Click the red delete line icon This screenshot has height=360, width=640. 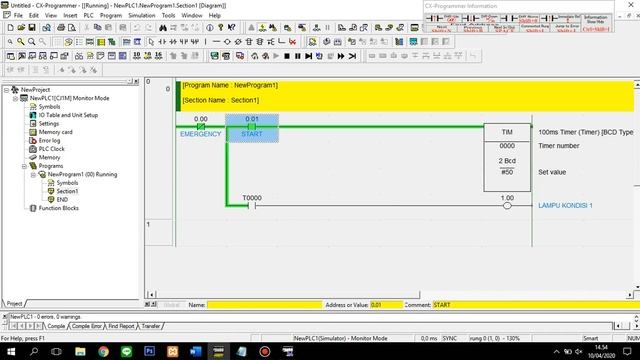click(292, 42)
